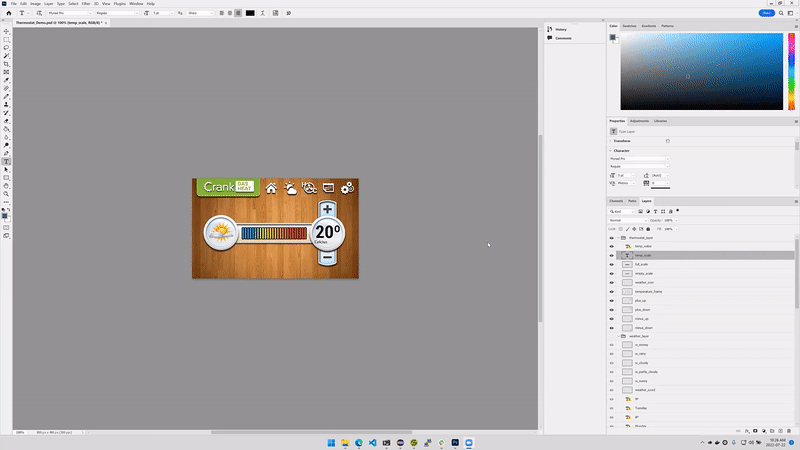Select the Move tool

(x=6, y=32)
